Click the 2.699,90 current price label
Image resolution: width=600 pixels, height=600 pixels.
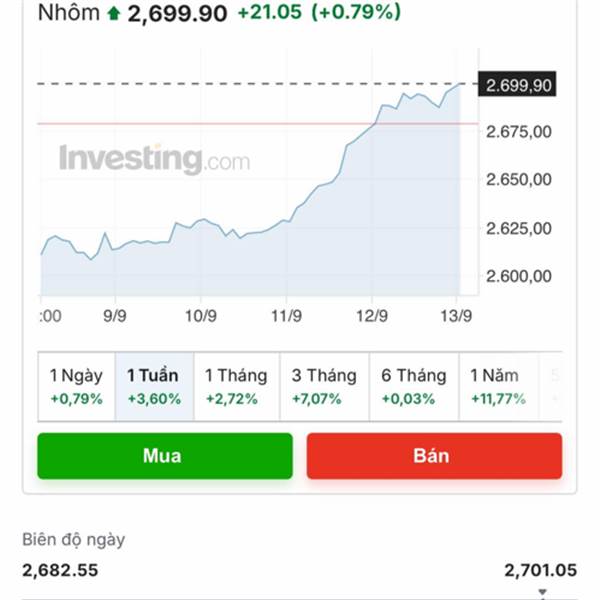point(517,85)
